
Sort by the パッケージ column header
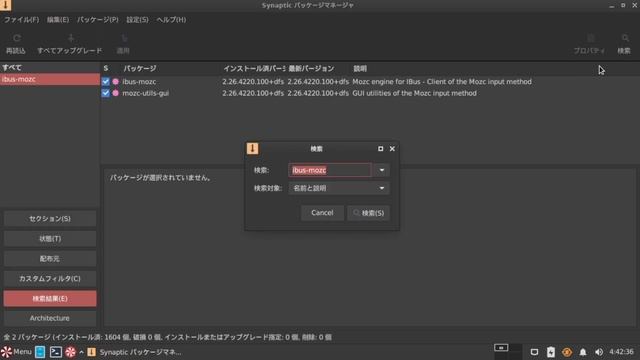click(x=140, y=68)
